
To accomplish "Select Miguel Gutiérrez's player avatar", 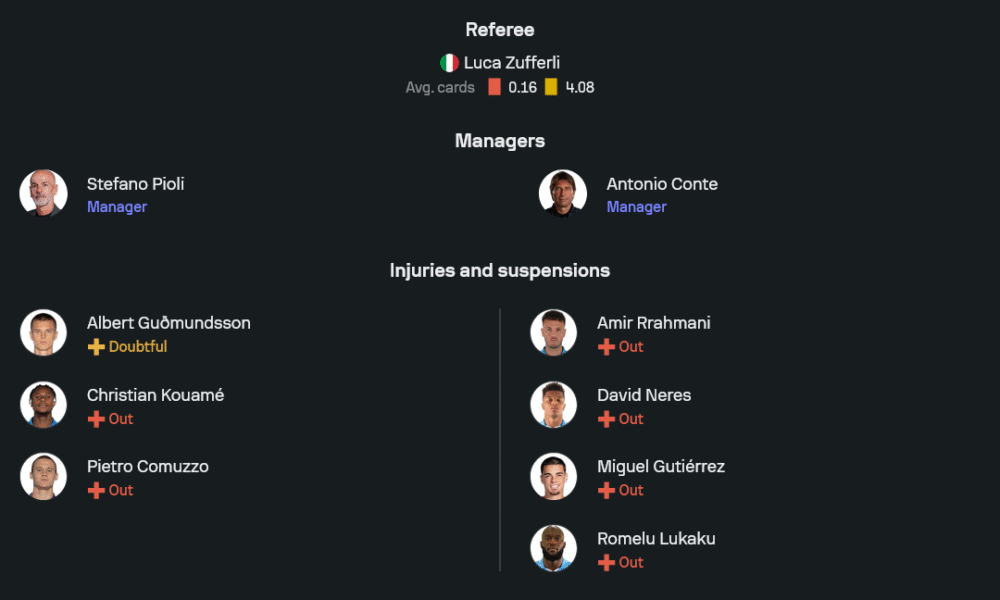I will click(x=553, y=477).
